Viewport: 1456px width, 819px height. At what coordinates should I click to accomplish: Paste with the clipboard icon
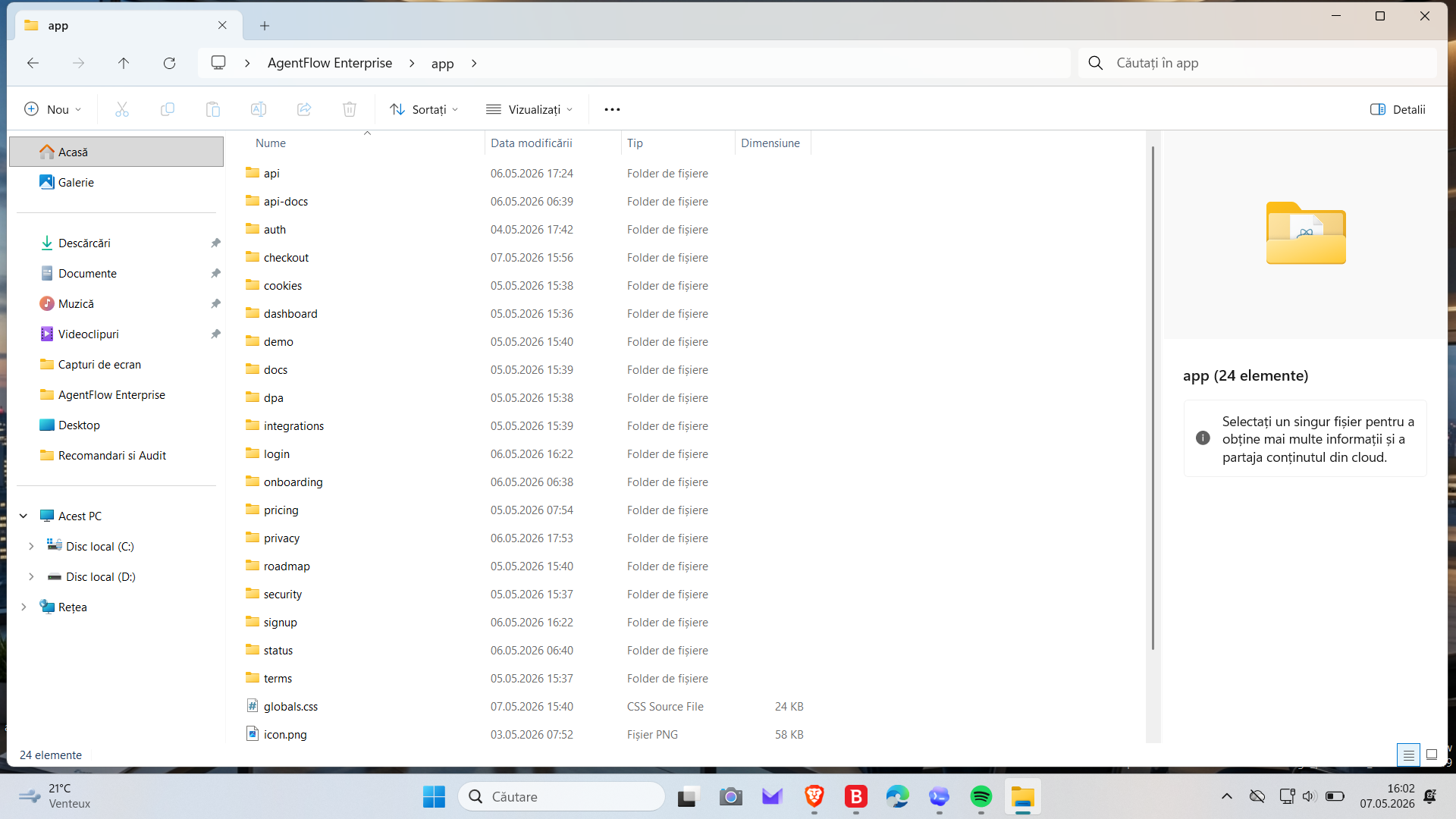pyautogui.click(x=213, y=109)
